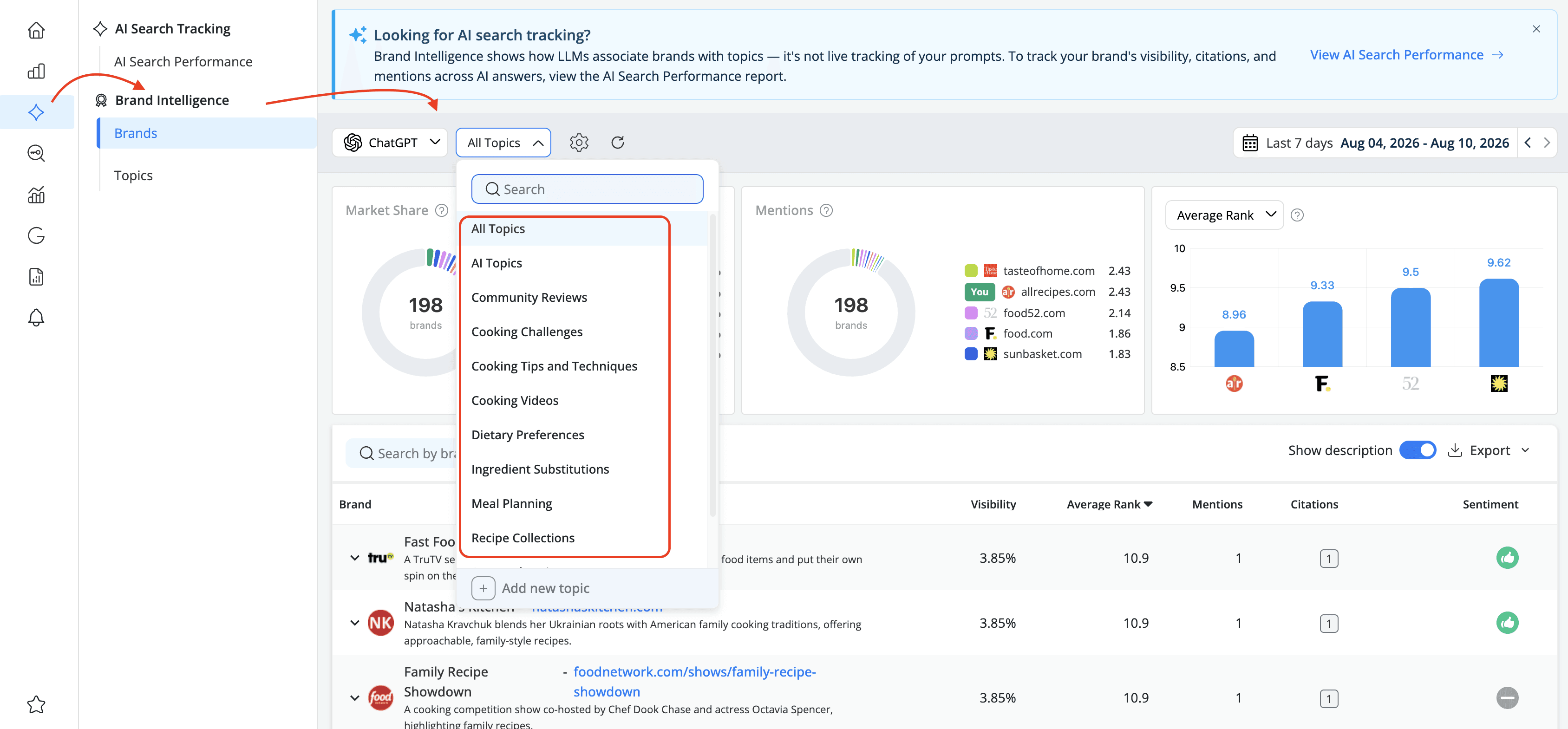Viewport: 1568px width, 729px height.
Task: Click food52.com pink color swatch
Action: [971, 313]
